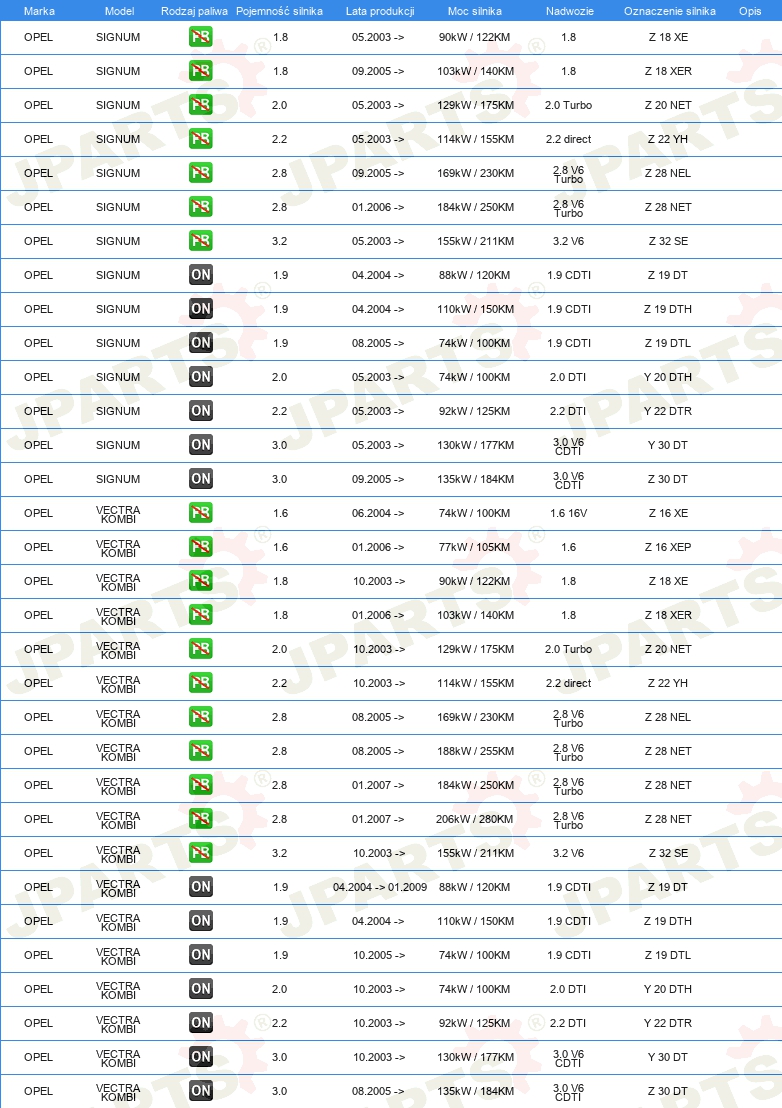Click petrol PB icon in VECTRA KOMBI 188kW / 255KM row
Screen dimensions: 782x1108
point(201,750)
